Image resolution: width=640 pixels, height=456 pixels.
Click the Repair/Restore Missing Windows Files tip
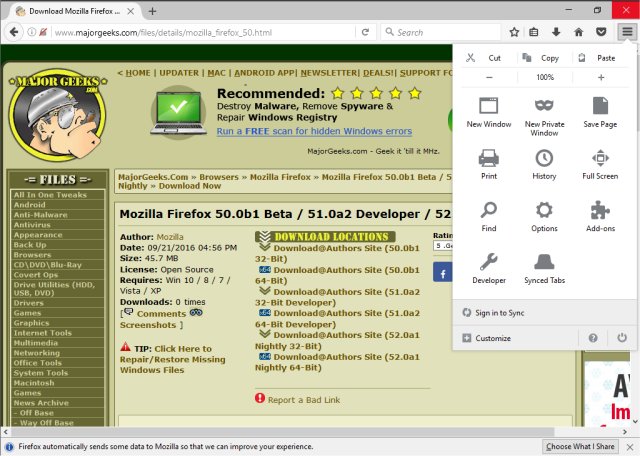coord(173,359)
